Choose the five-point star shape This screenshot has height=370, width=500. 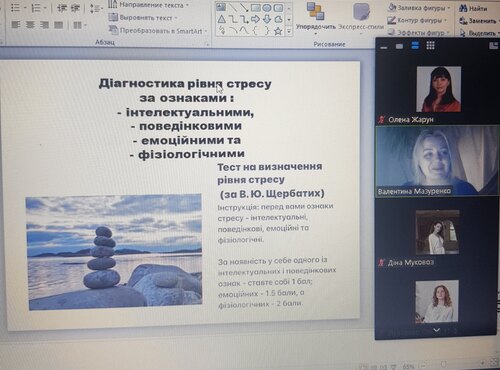(x=278, y=31)
